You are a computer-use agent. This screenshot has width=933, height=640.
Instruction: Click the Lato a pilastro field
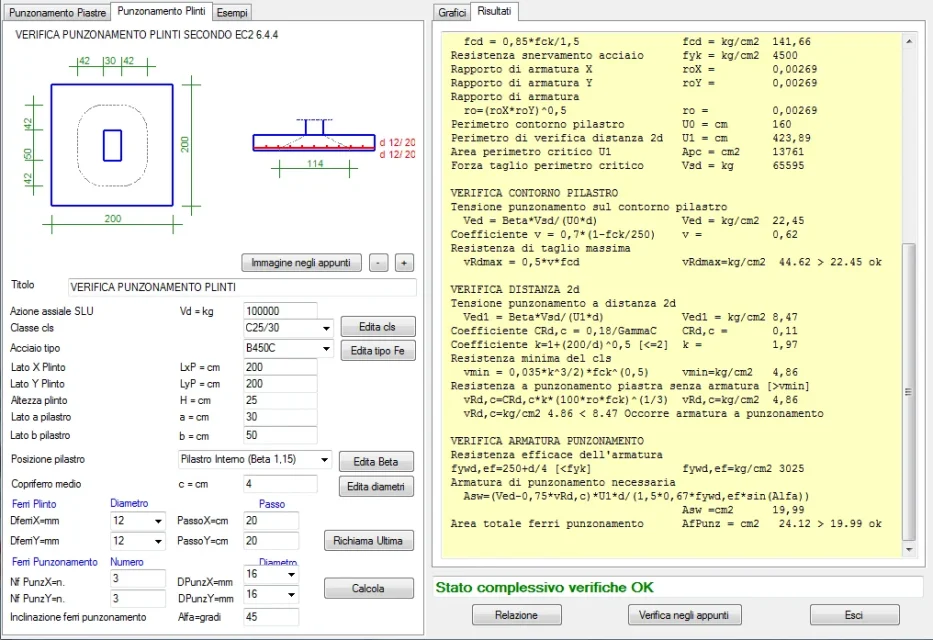(x=280, y=417)
